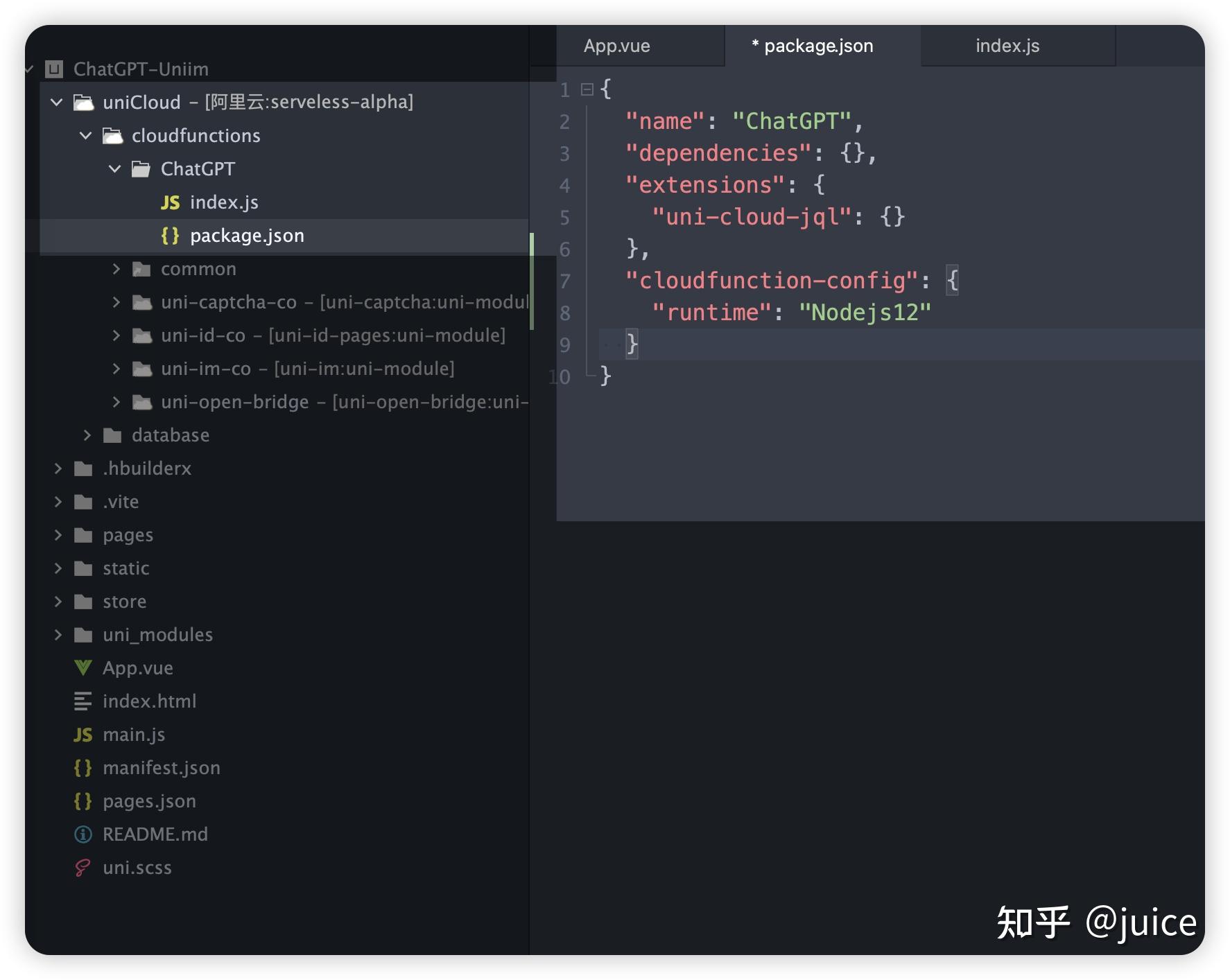Expand the uni_modules folder
1230x980 pixels.
click(x=58, y=634)
